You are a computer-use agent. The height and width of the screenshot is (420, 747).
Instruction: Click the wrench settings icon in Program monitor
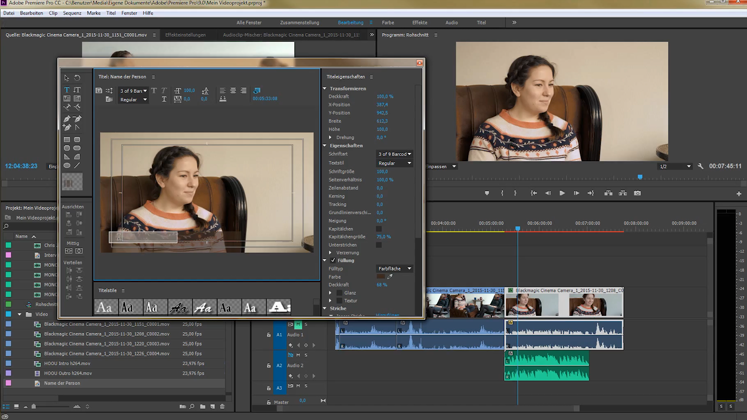coord(700,166)
